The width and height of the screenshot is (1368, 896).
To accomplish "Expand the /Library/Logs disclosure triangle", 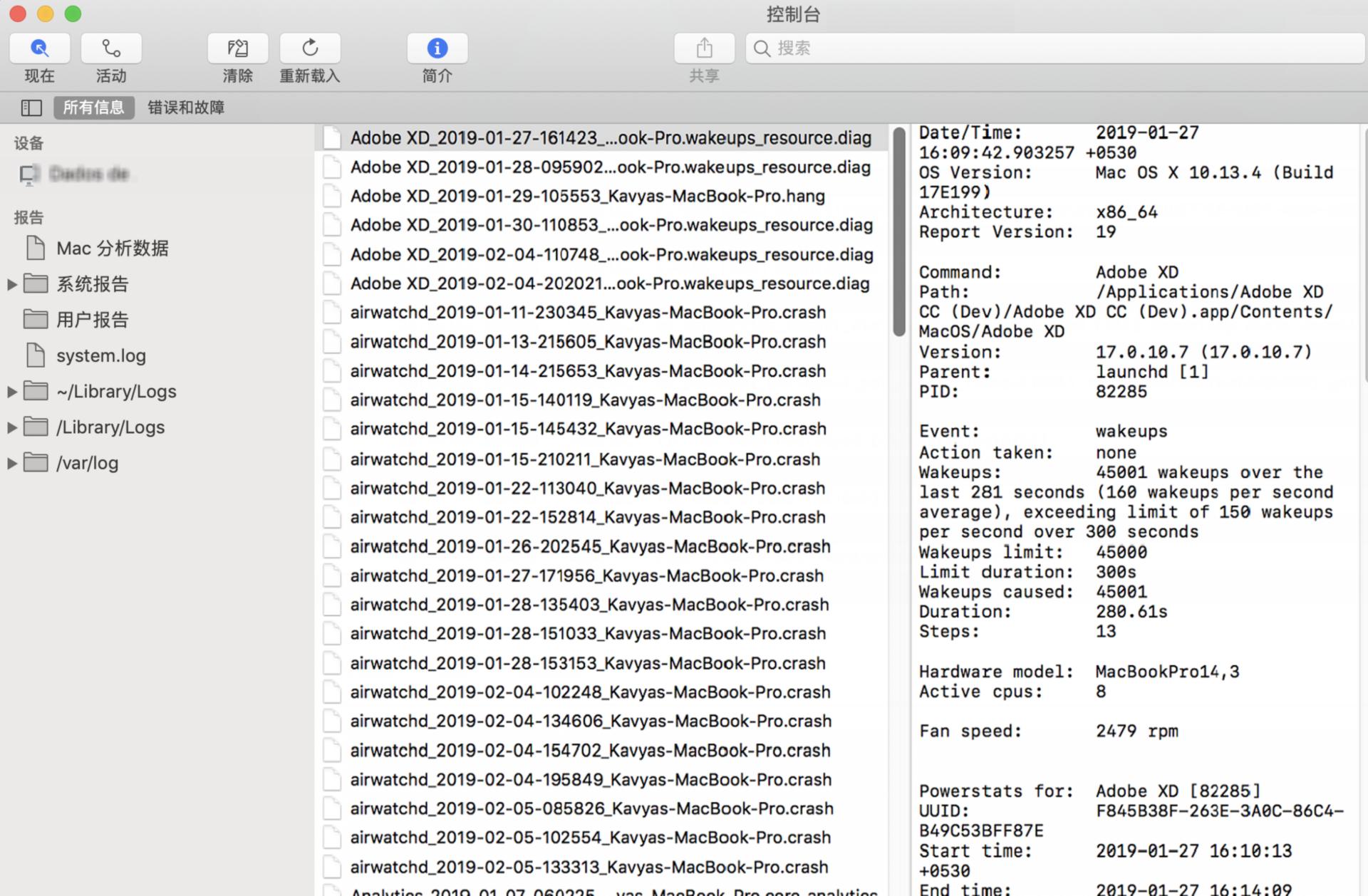I will [x=12, y=427].
